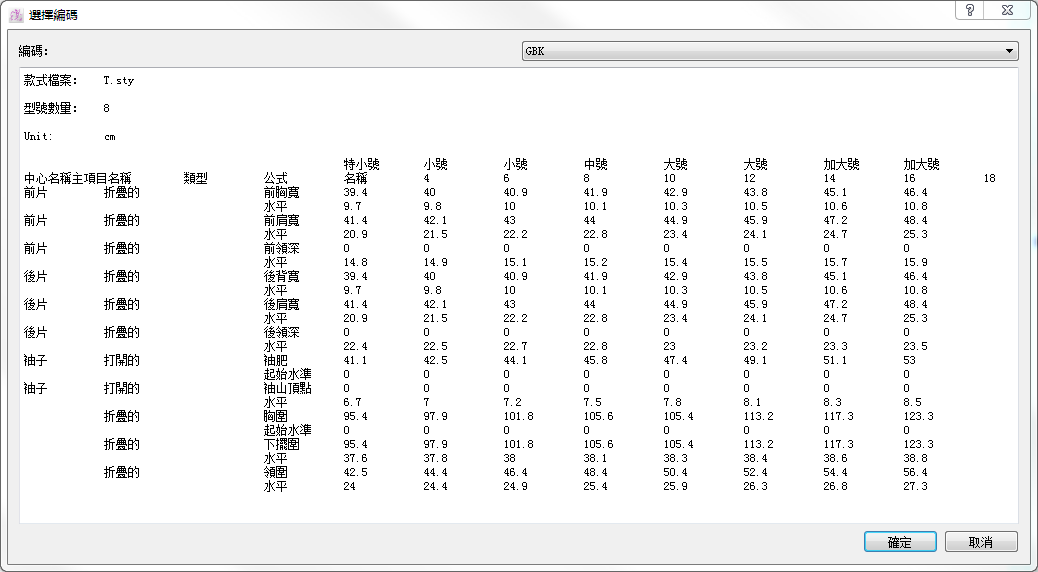Confirm encoding with the 確定 button

900,542
